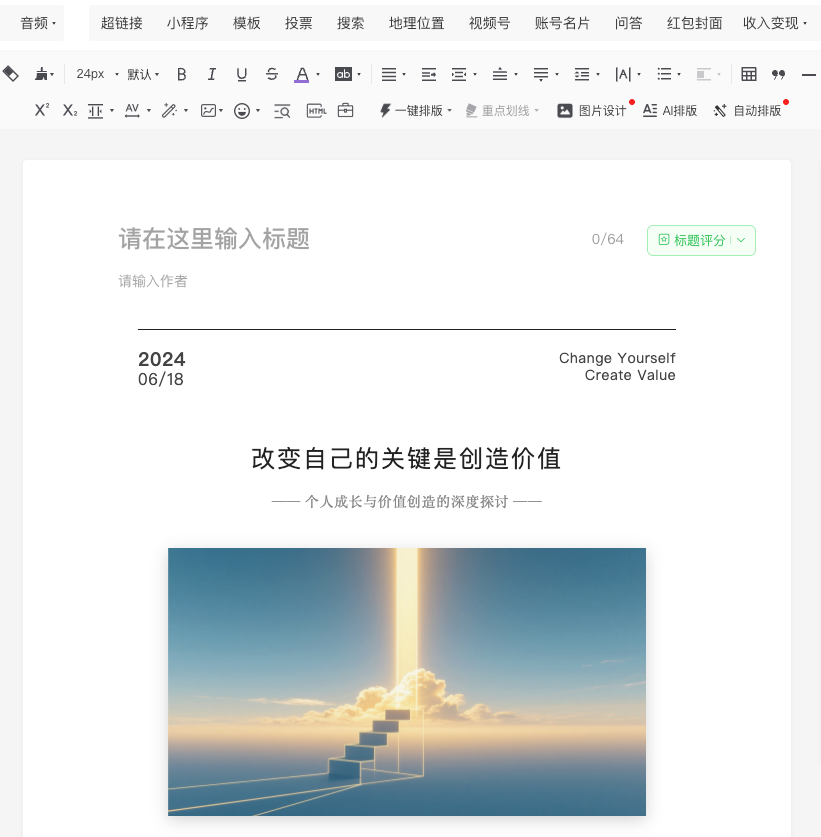
Task: Click the paragraph spacing before icon
Action: click(x=500, y=74)
